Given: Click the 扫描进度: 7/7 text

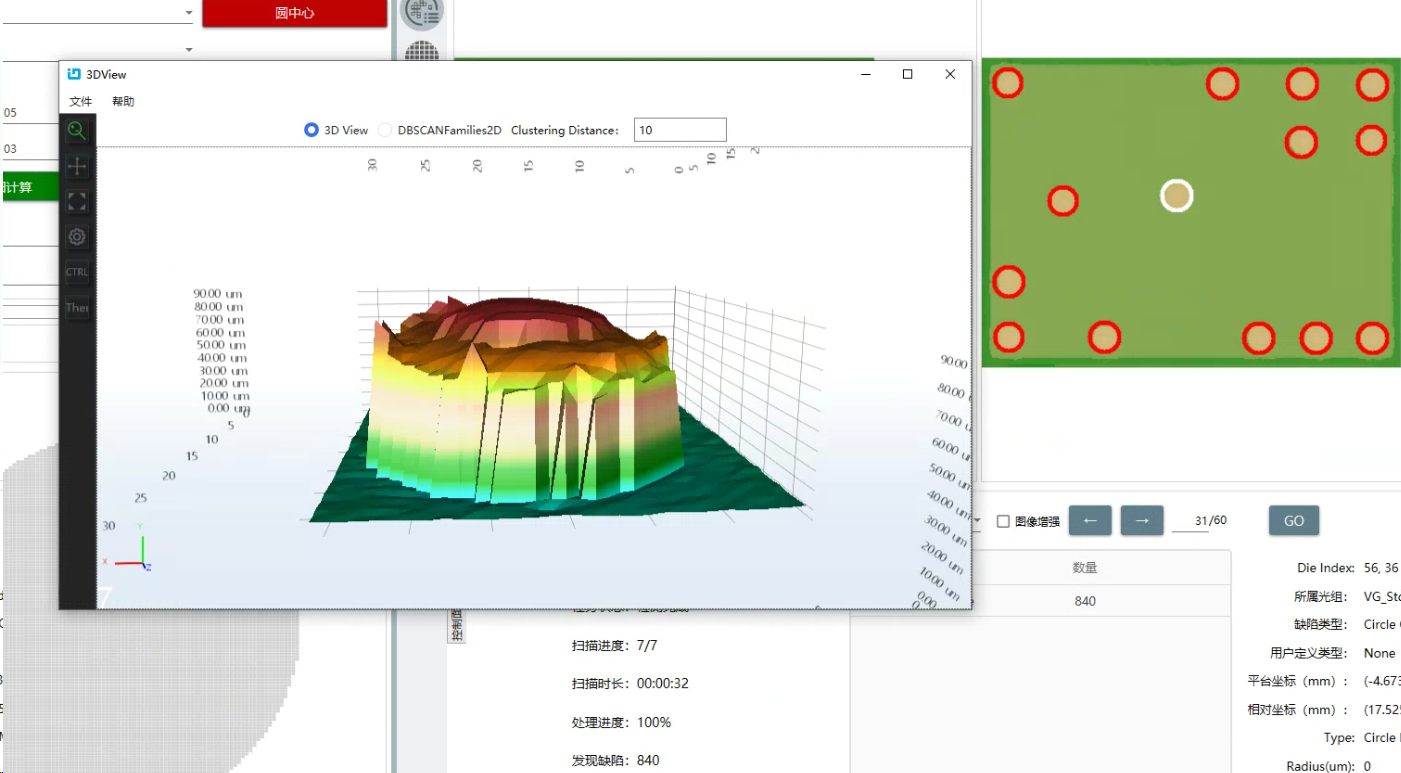Looking at the screenshot, I should [615, 646].
